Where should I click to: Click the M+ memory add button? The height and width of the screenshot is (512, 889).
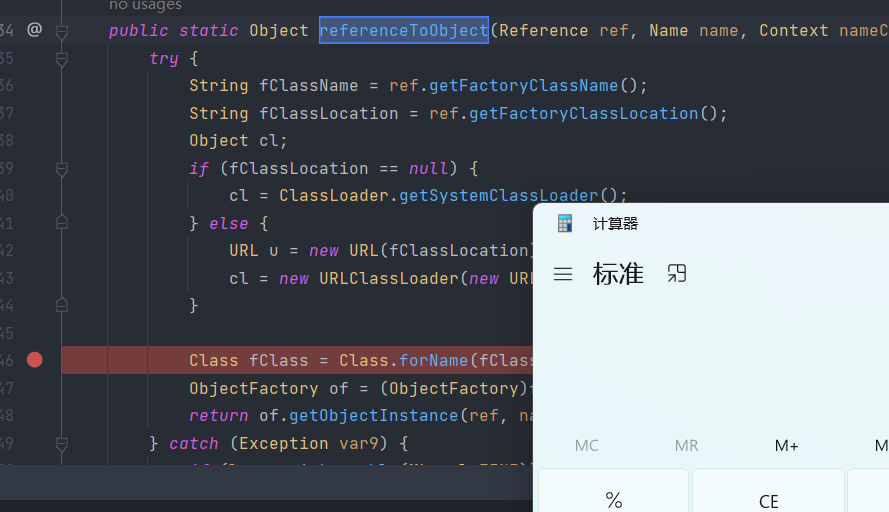786,446
